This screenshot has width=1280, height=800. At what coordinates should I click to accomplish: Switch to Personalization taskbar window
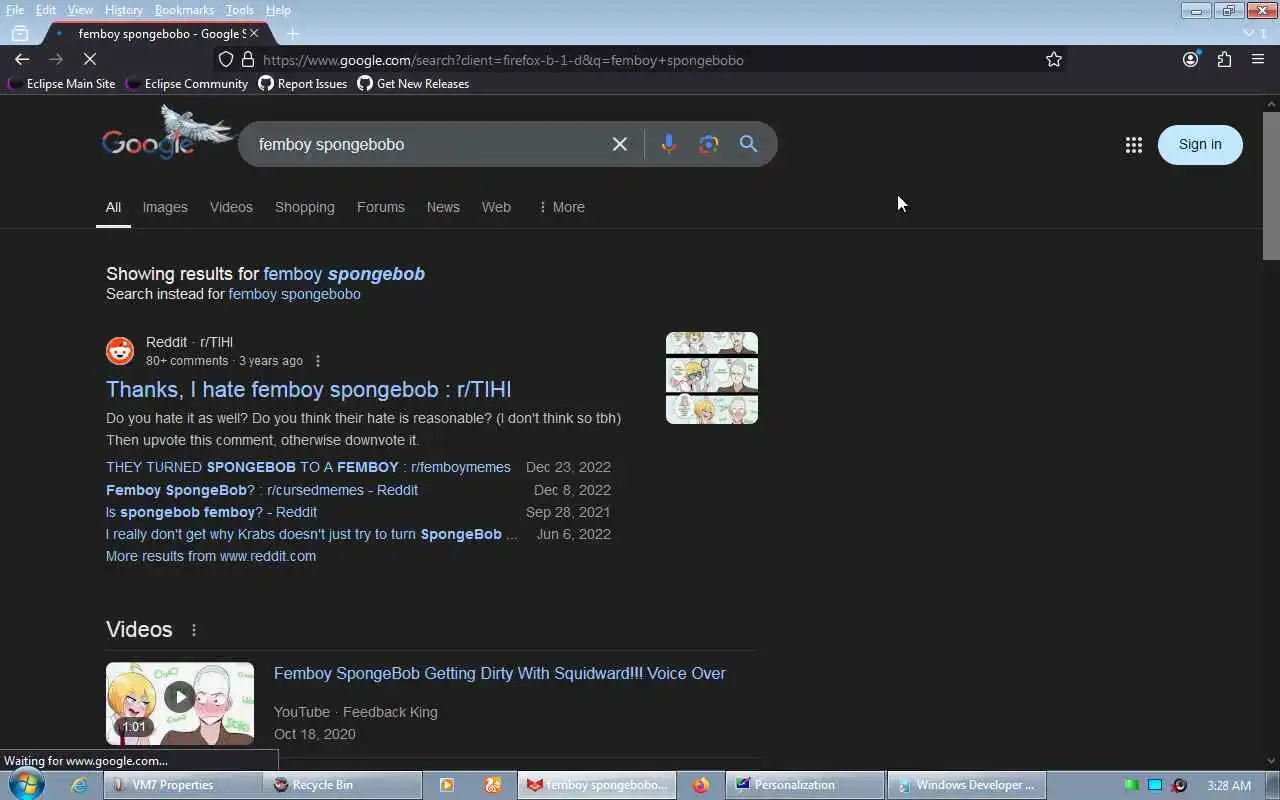coord(806,785)
